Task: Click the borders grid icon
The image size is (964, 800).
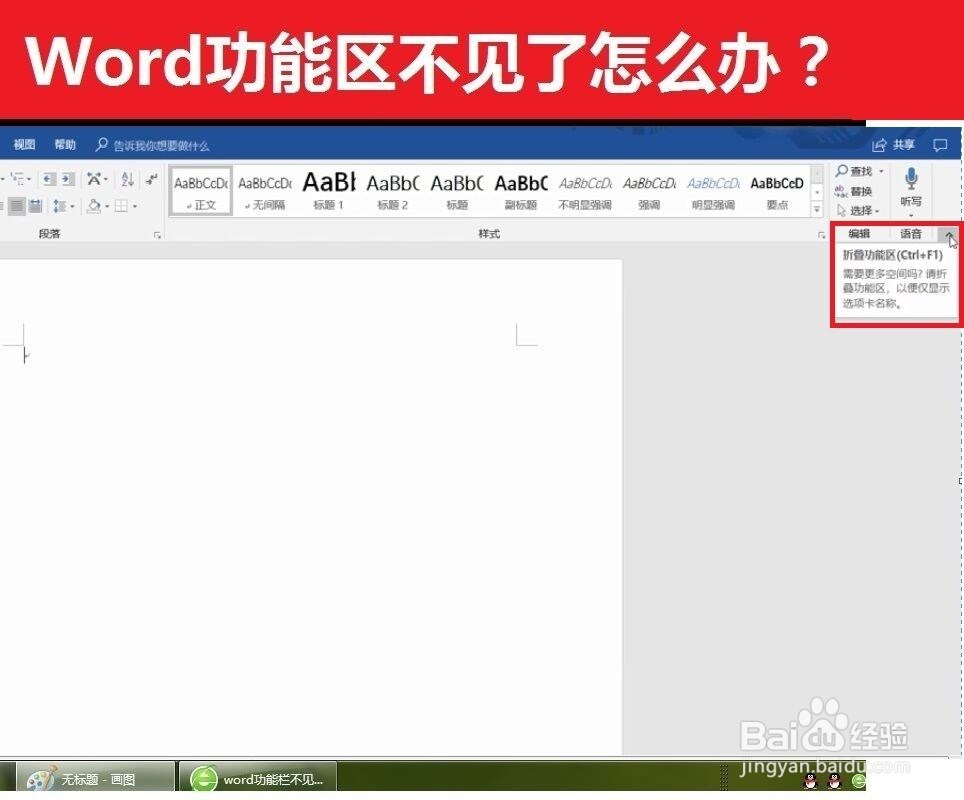Action: 121,206
